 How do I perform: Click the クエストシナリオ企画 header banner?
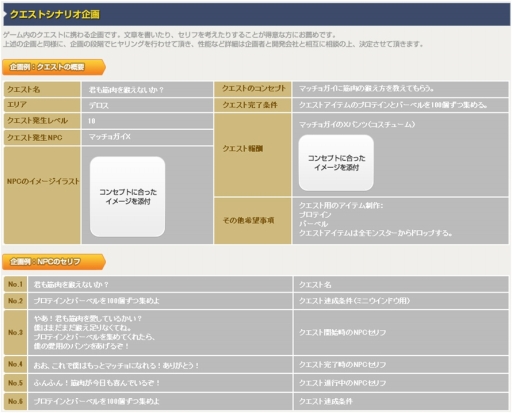point(256,14)
